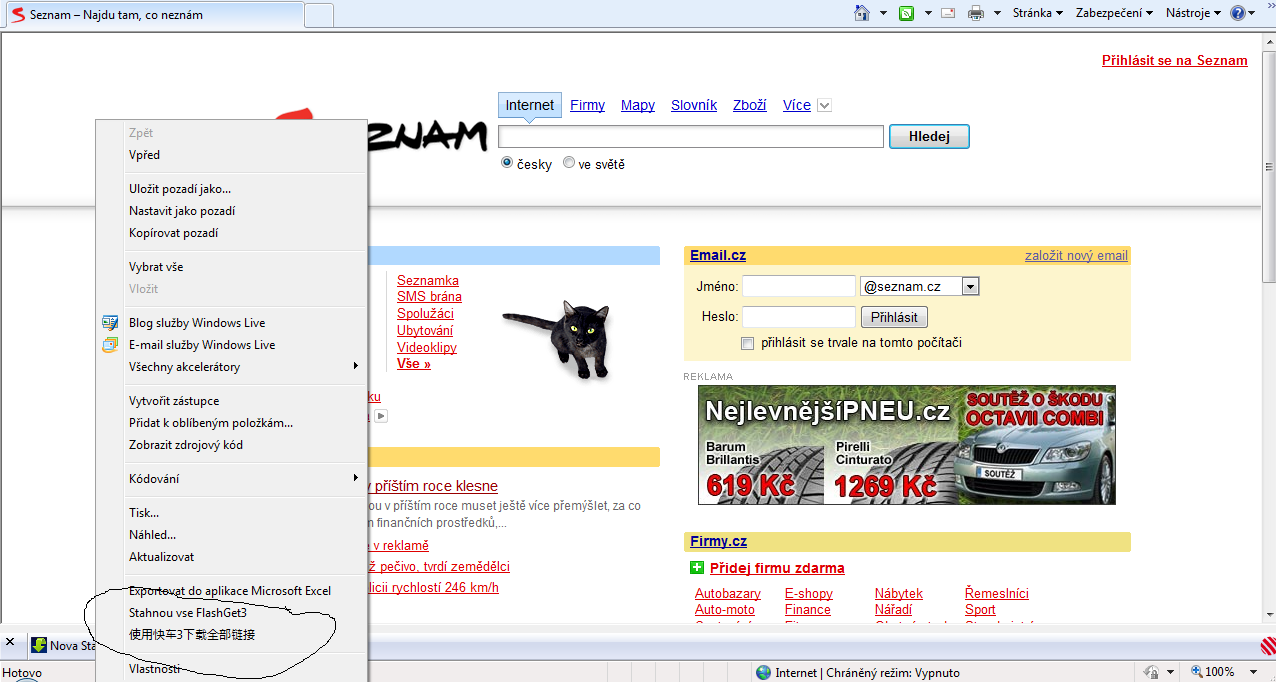Open the @seznam.cz domain dropdown
The width and height of the screenshot is (1276, 682).
coord(969,287)
